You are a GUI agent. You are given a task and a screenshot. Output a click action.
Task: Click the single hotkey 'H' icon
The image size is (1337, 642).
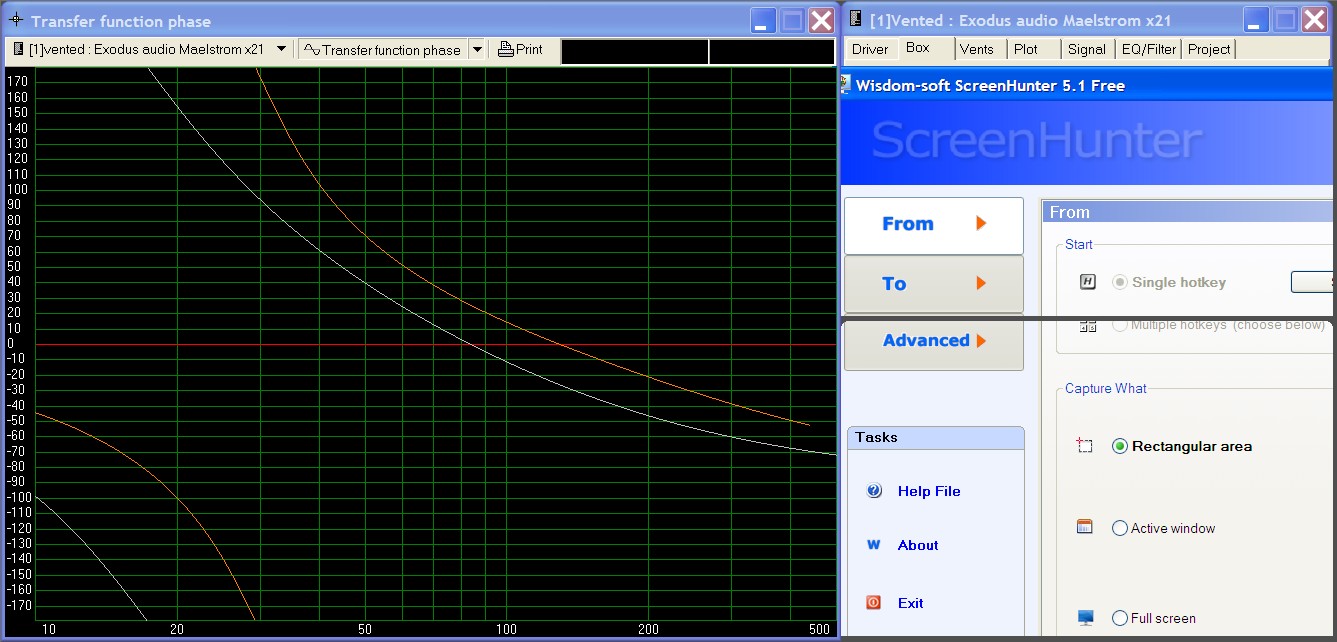(1088, 282)
